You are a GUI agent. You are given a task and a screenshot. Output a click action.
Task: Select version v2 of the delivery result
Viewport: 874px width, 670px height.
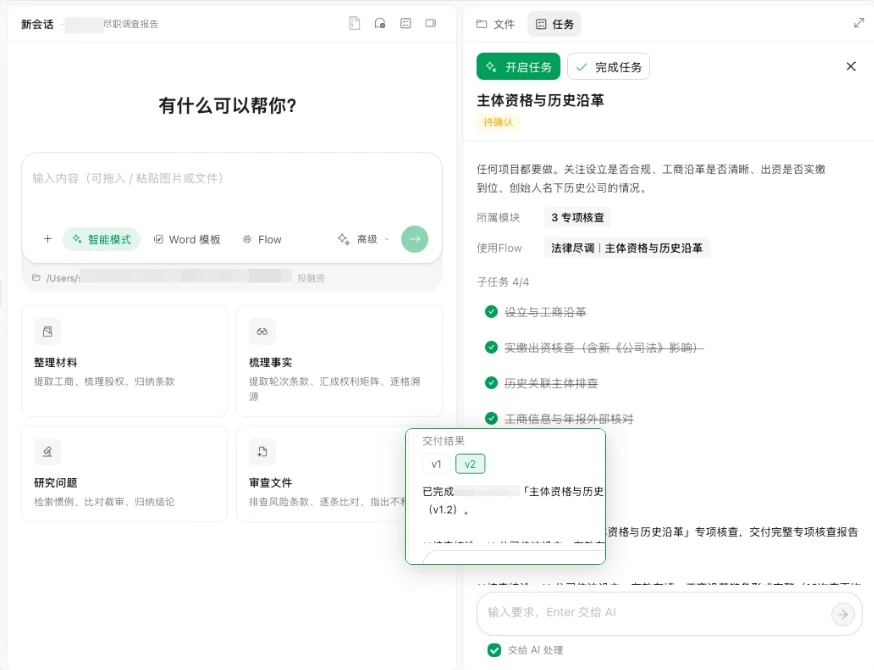point(470,464)
